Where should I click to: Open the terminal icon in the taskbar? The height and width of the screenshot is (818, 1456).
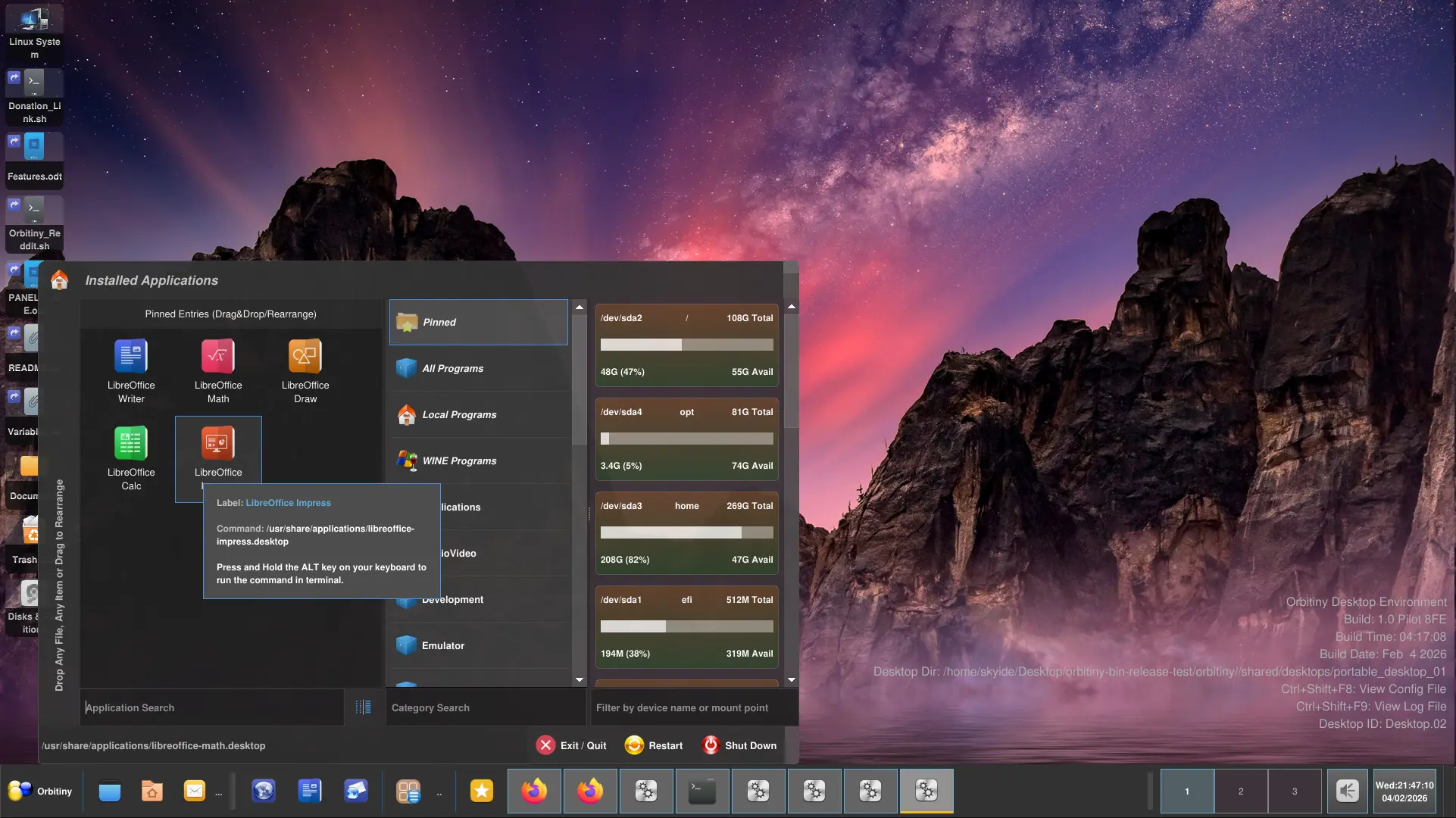coord(702,791)
